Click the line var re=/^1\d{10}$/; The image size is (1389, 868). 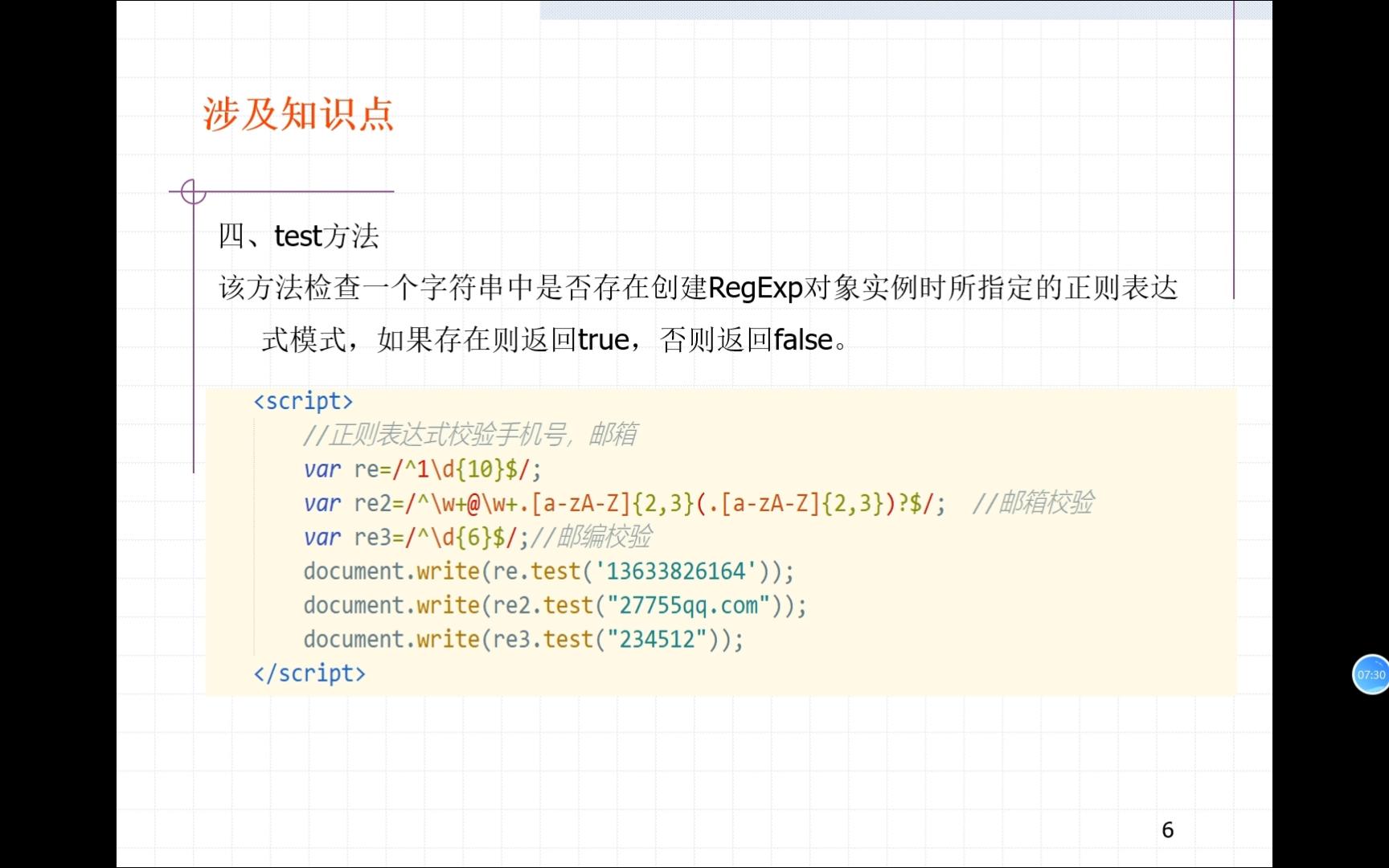[x=423, y=469]
